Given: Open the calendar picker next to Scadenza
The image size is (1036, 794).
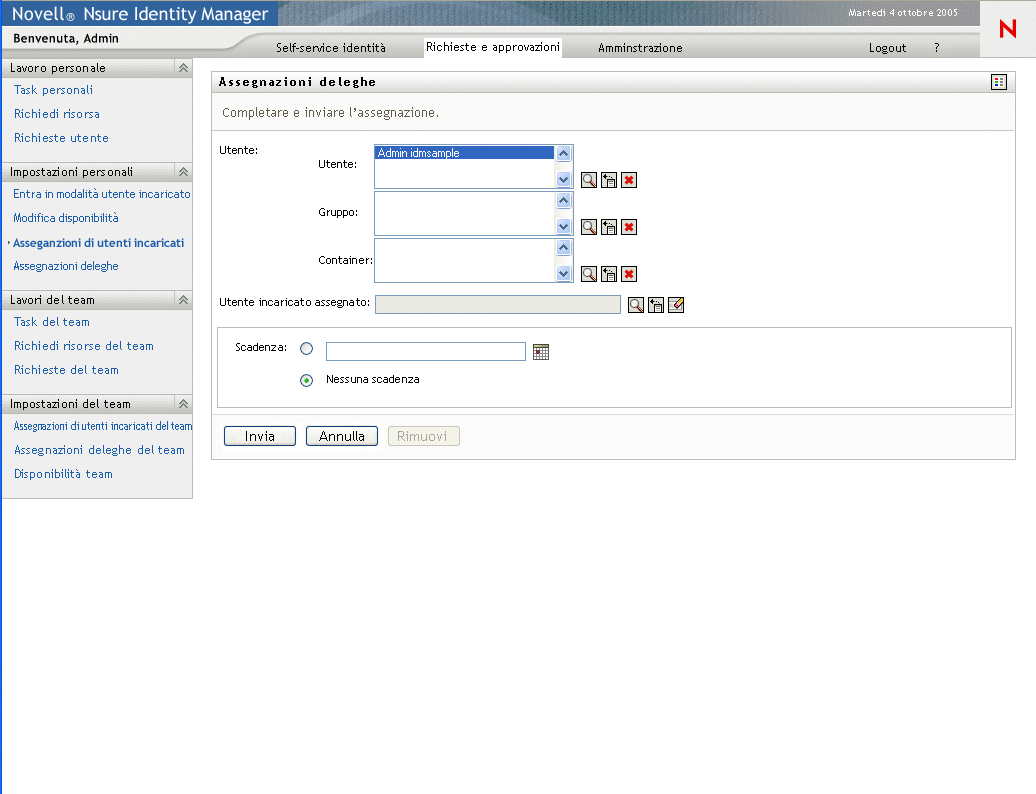Looking at the screenshot, I should tap(541, 352).
